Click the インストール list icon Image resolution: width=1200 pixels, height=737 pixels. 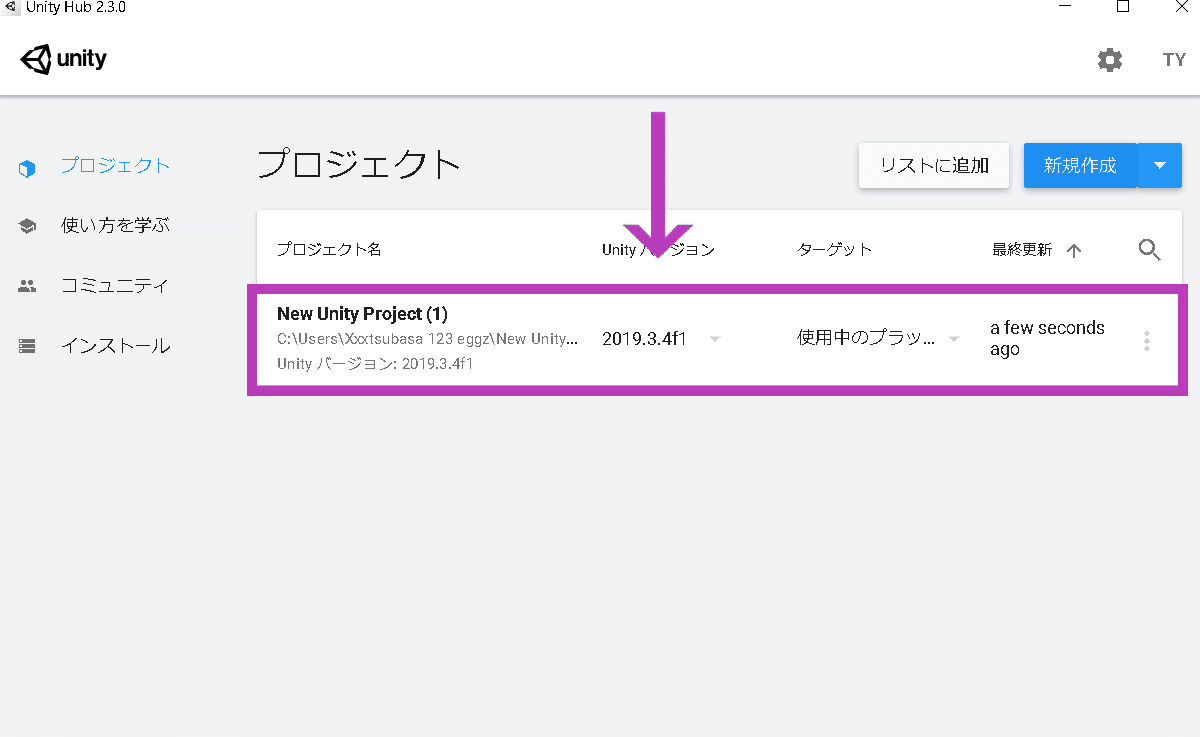point(27,347)
